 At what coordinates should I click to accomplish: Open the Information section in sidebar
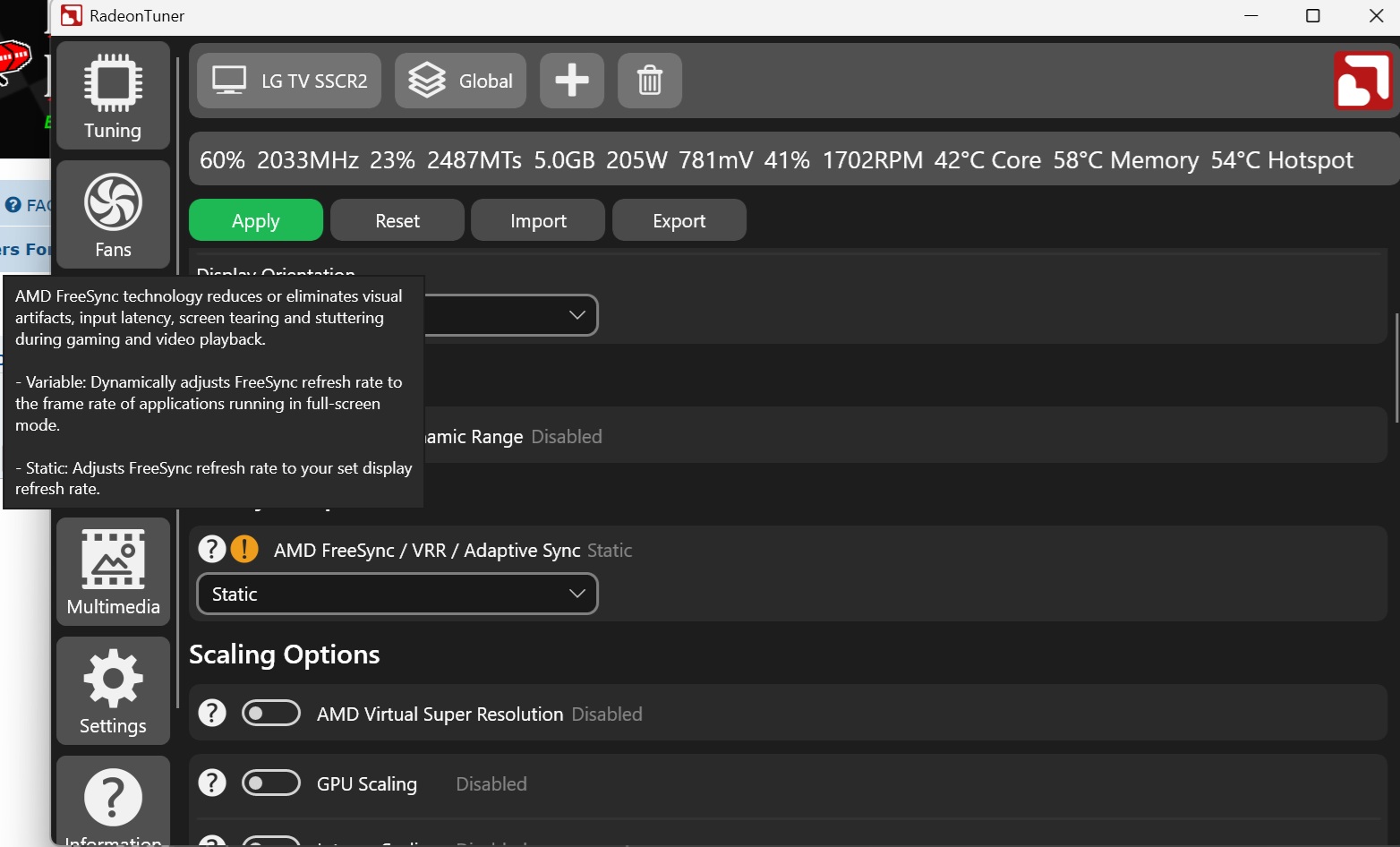coord(113,801)
